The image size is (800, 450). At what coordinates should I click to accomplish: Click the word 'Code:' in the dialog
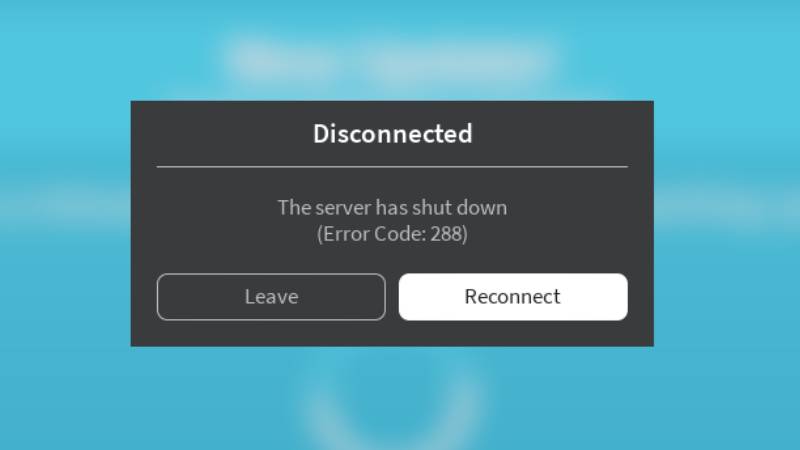(x=400, y=234)
